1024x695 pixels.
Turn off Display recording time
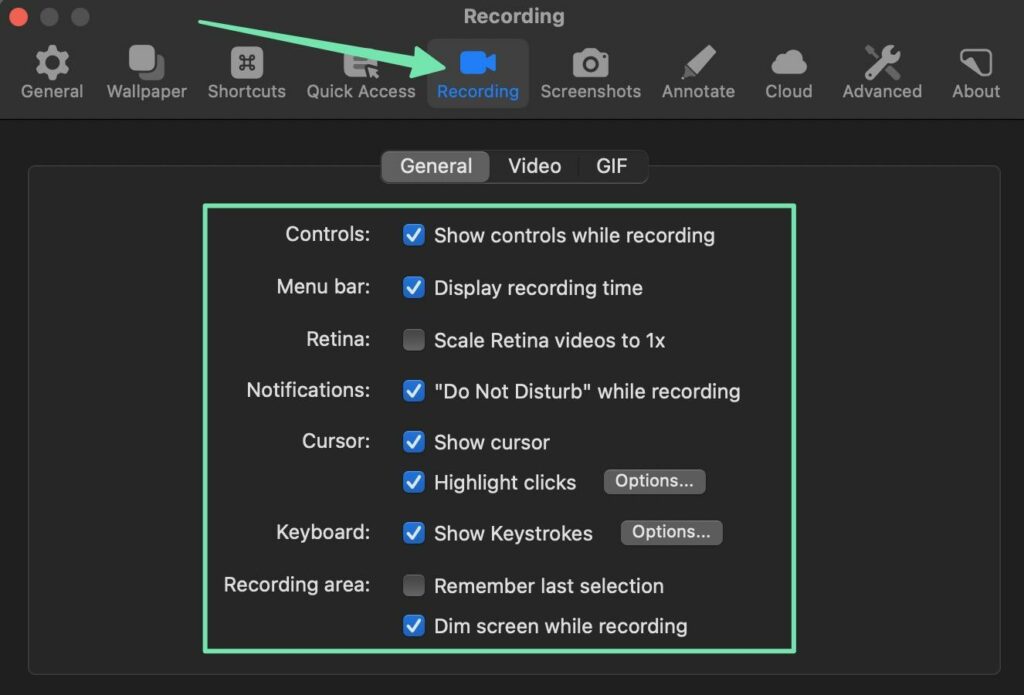tap(413, 288)
